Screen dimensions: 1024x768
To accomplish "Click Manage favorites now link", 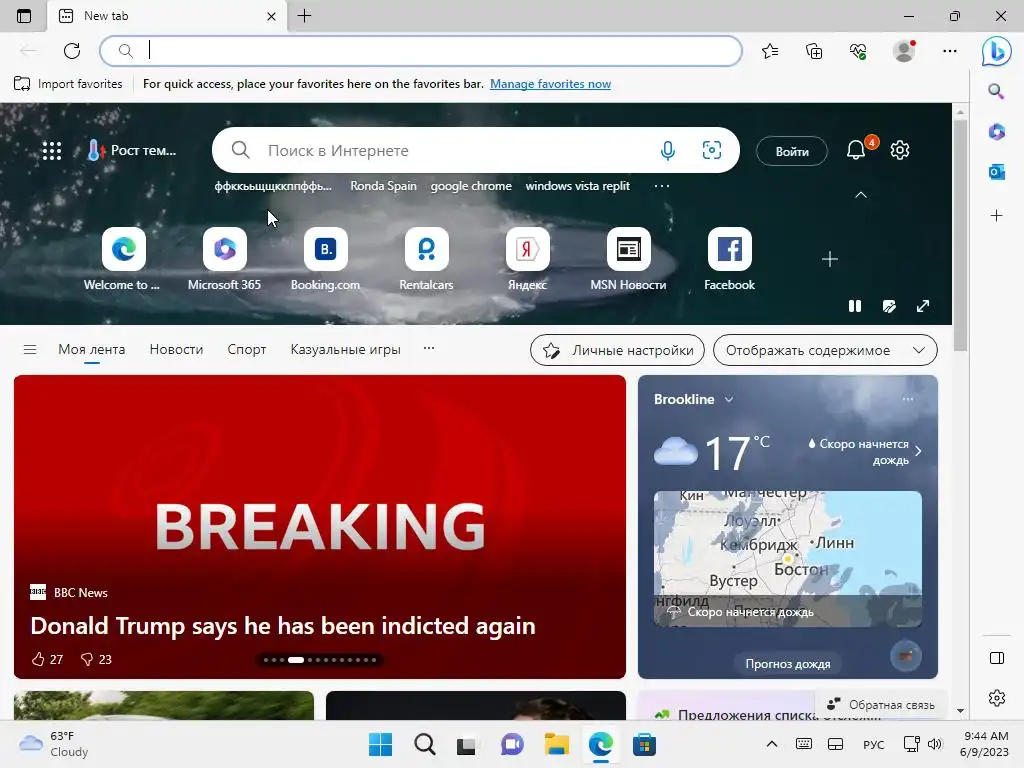I will [551, 84].
